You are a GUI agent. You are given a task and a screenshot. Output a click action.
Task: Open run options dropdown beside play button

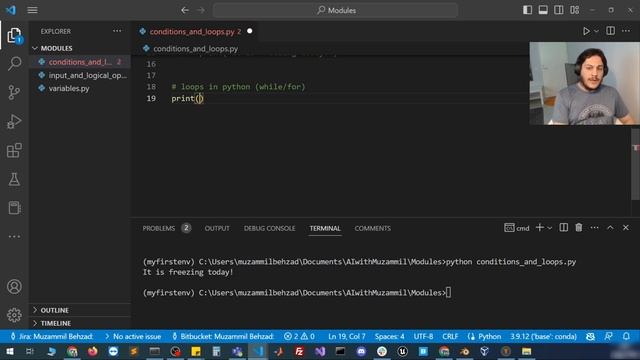(x=596, y=31)
